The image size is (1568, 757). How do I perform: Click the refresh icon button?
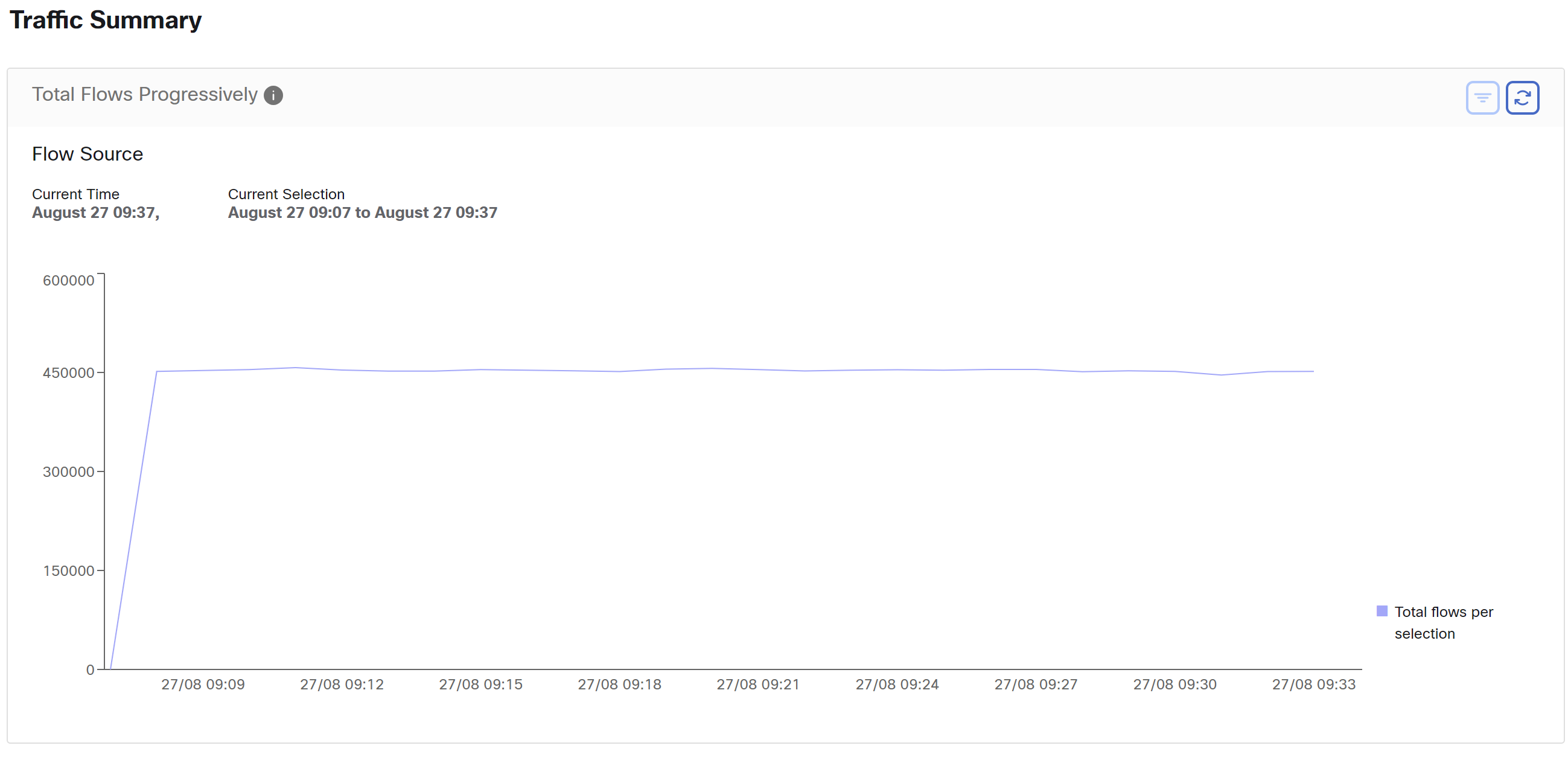(1522, 97)
